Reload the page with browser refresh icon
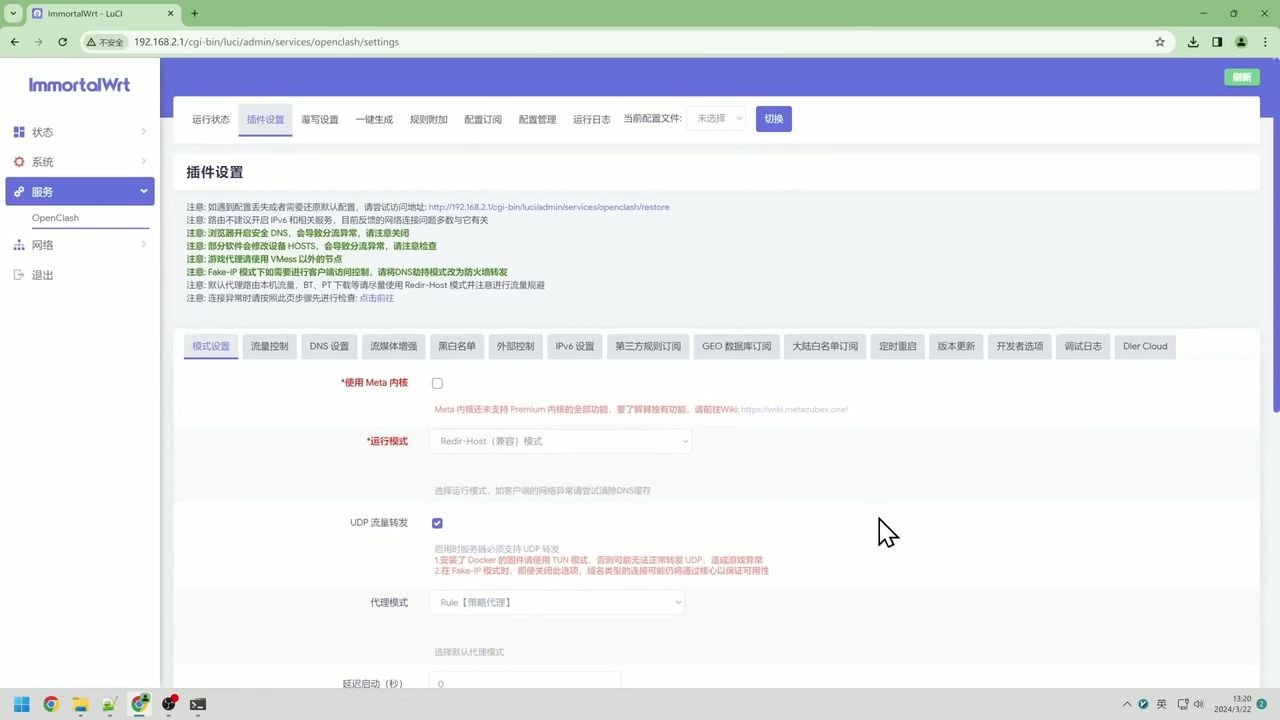Image resolution: width=1280 pixels, height=720 pixels. click(x=63, y=42)
